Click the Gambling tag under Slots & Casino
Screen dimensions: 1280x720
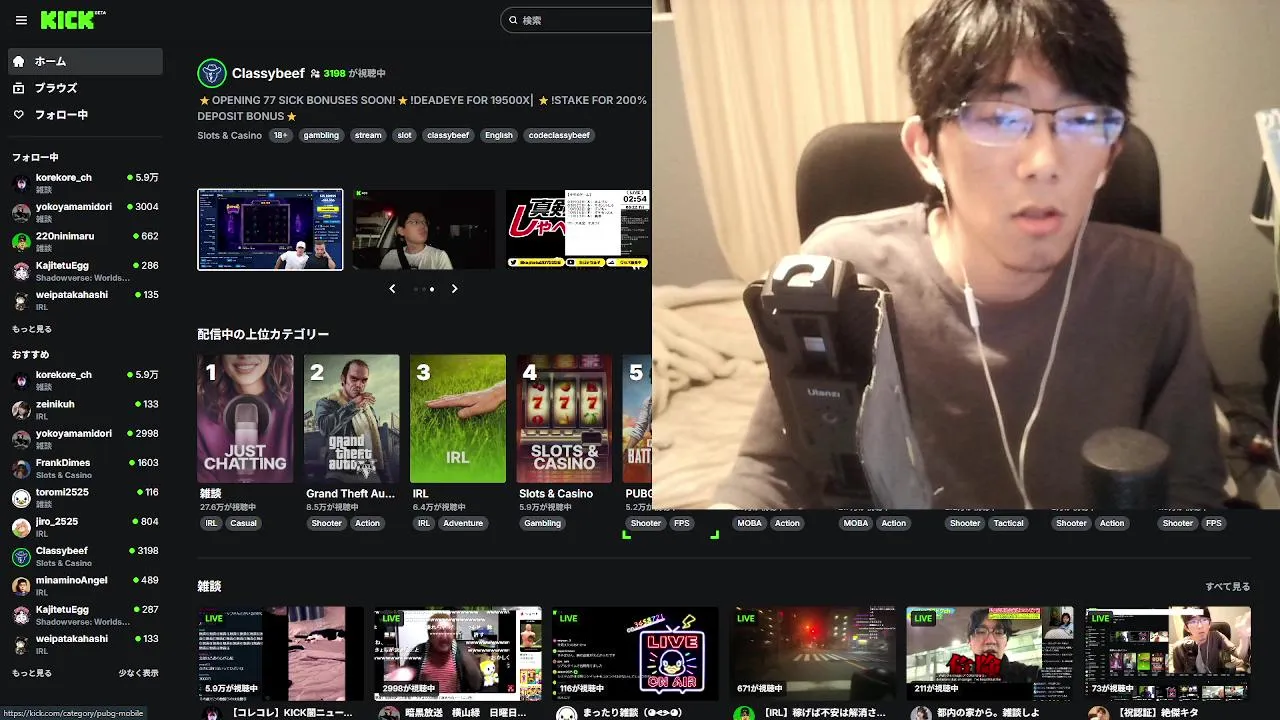point(542,523)
